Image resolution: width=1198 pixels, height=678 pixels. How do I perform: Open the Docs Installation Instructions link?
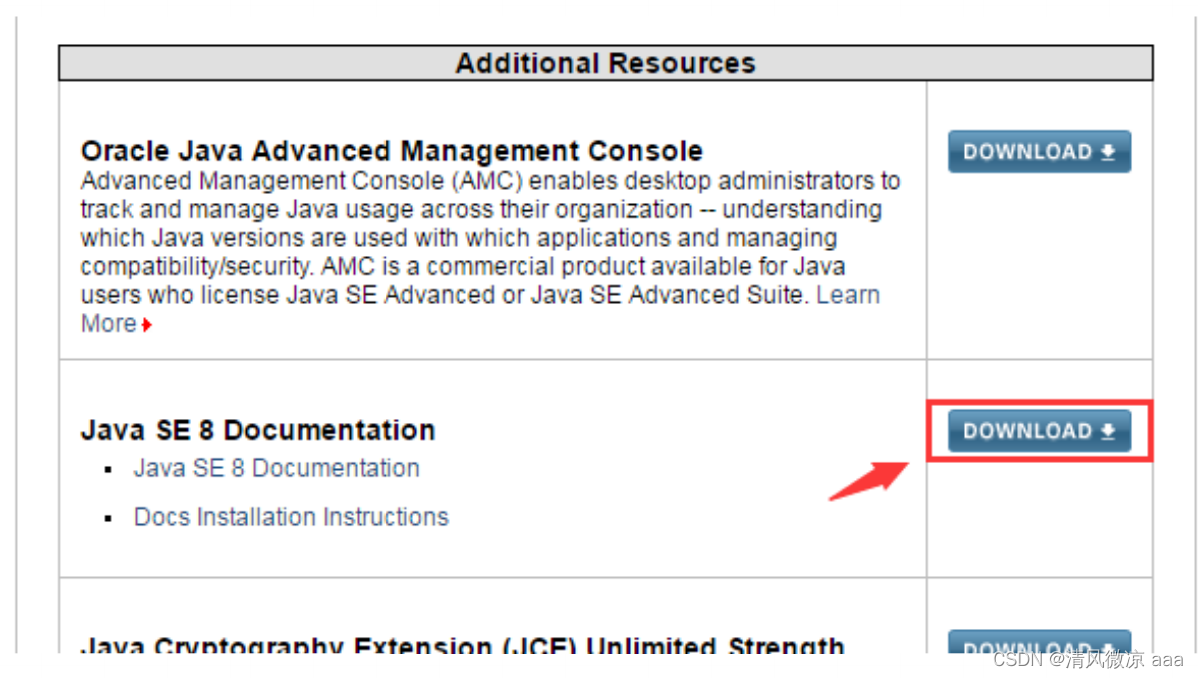click(291, 517)
